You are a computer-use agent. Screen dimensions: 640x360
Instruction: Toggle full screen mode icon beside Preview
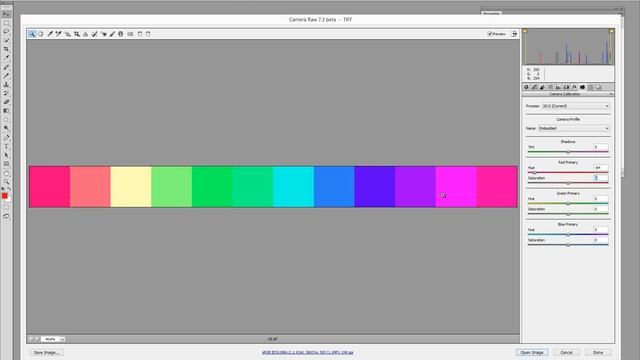[x=514, y=34]
